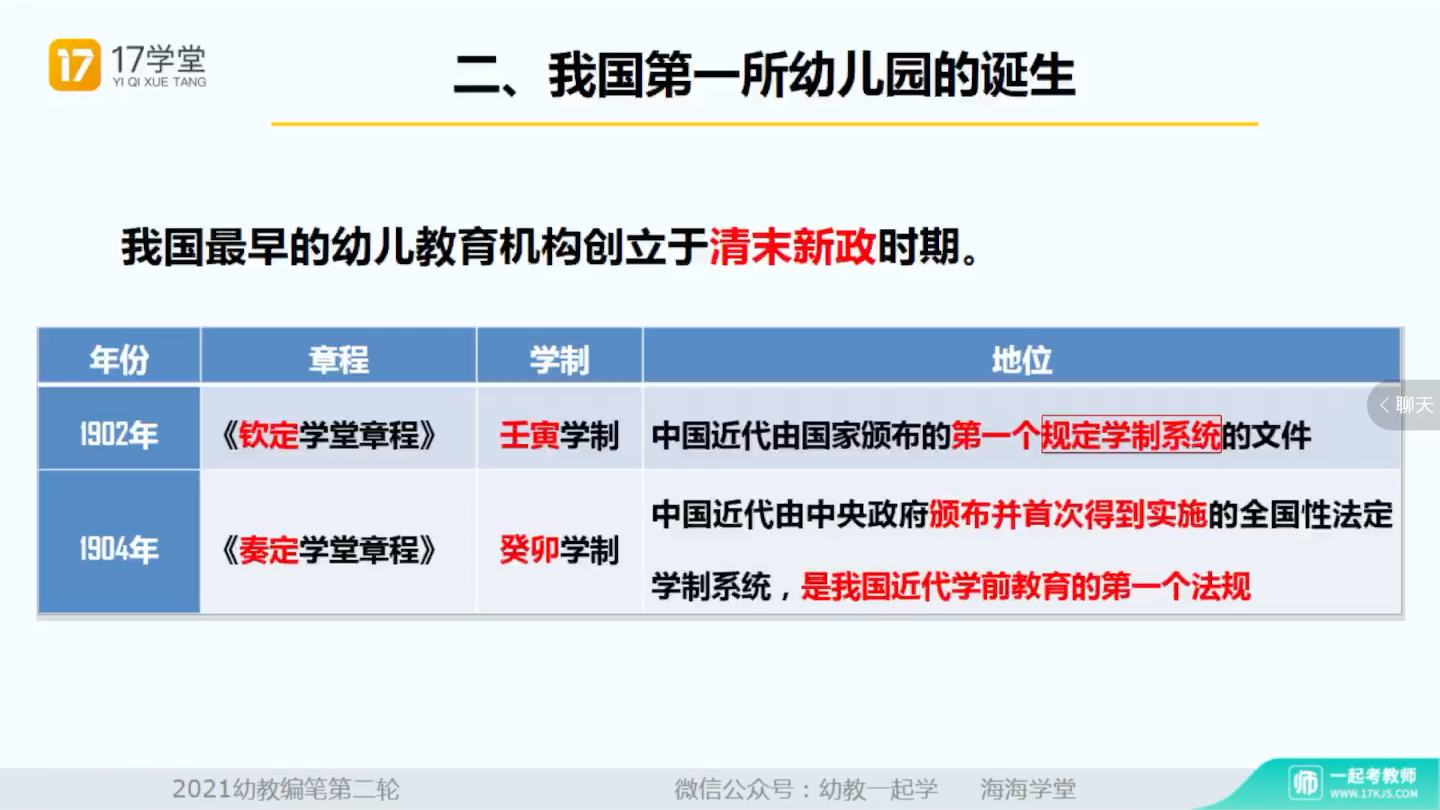The image size is (1440, 810).
Task: Click the footer text 2021幼教编笔第二轮
Action: (x=286, y=789)
